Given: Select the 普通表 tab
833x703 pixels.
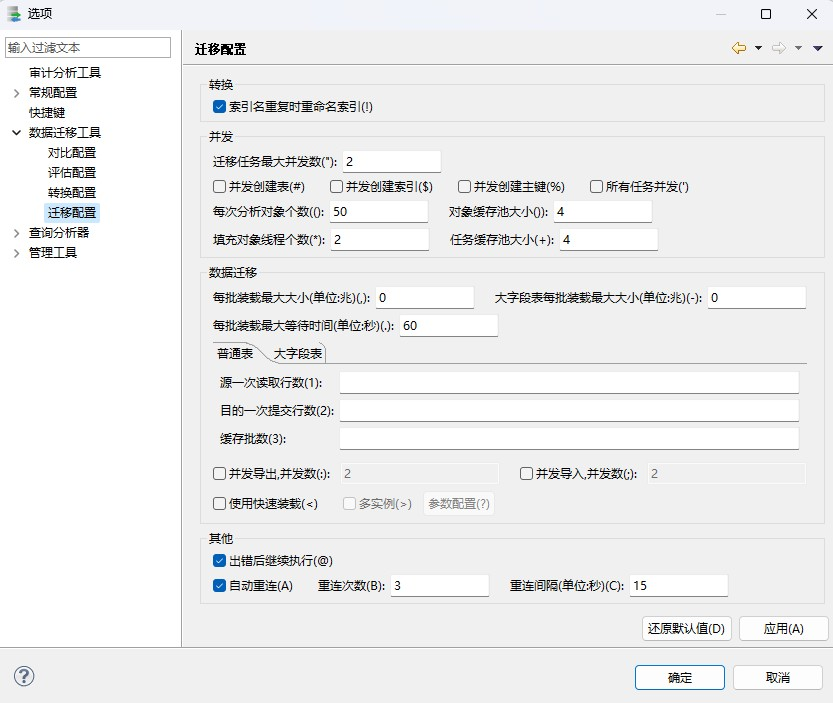Looking at the screenshot, I should click(235, 353).
